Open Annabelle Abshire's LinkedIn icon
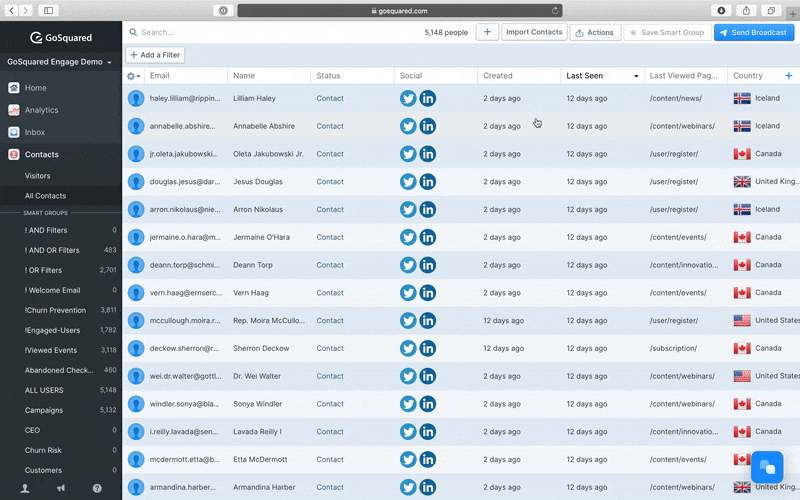 tap(428, 126)
